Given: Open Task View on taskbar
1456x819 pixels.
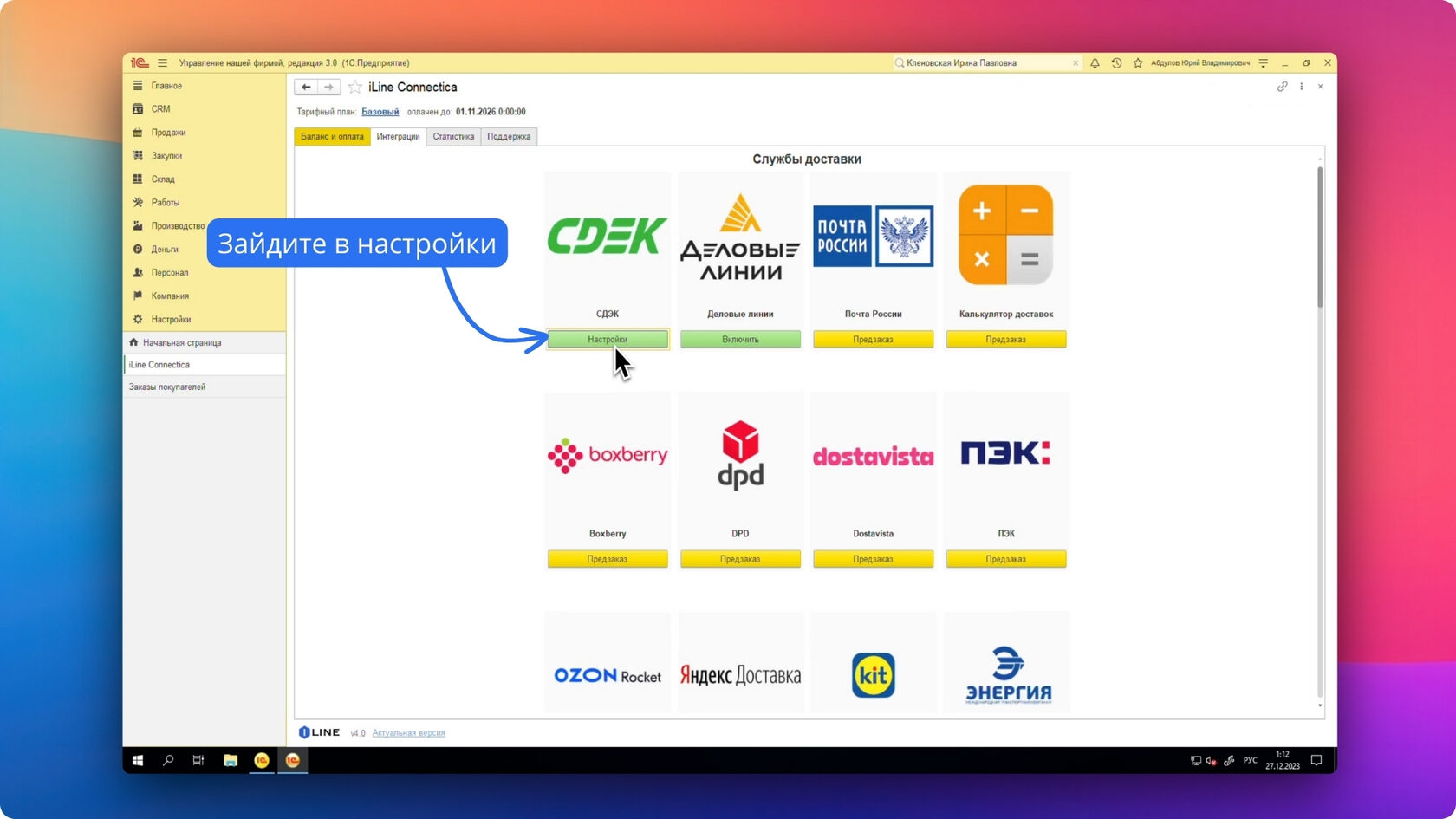Looking at the screenshot, I should (198, 760).
